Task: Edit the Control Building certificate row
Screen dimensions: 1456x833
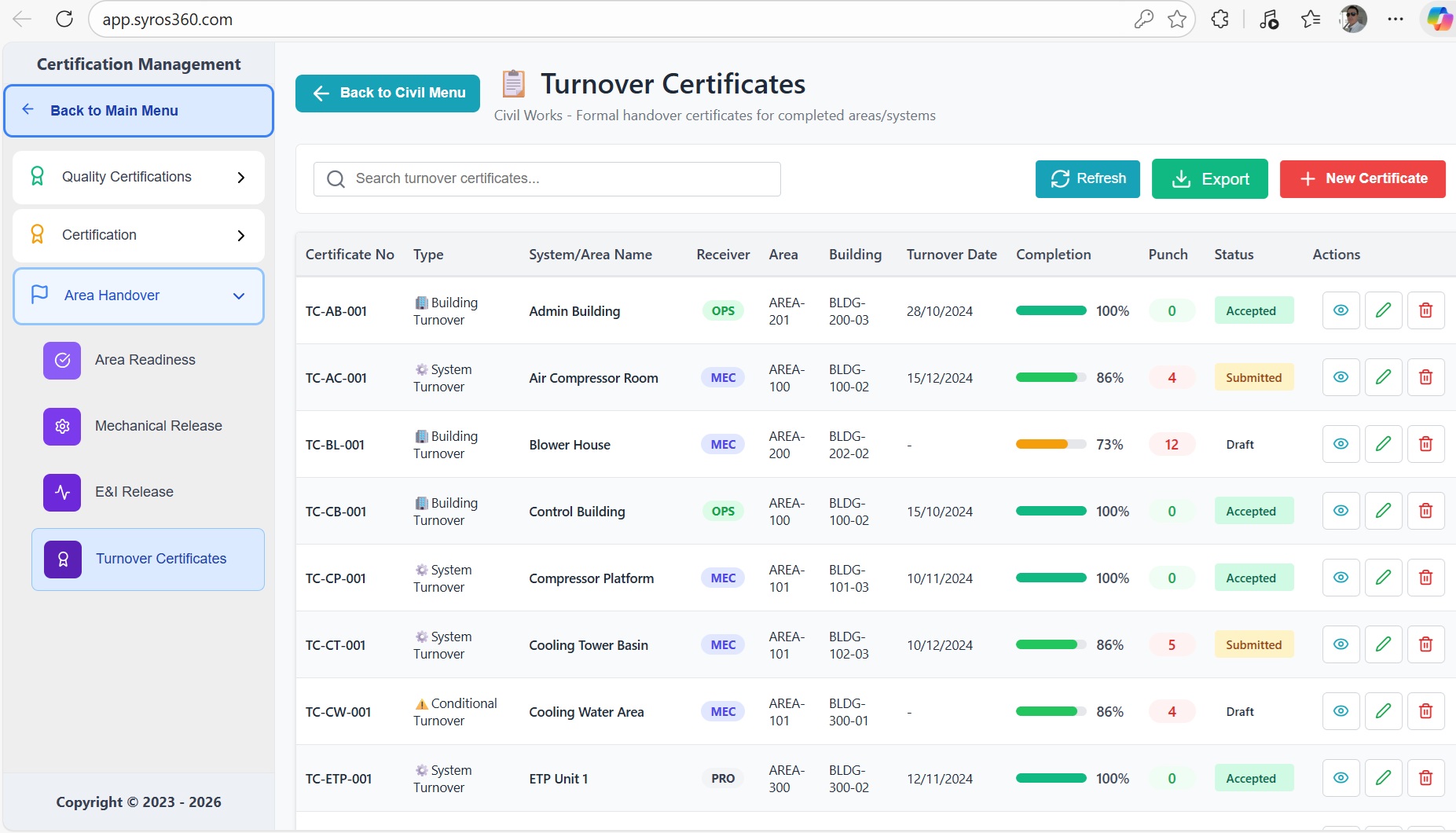Action: 1383,511
